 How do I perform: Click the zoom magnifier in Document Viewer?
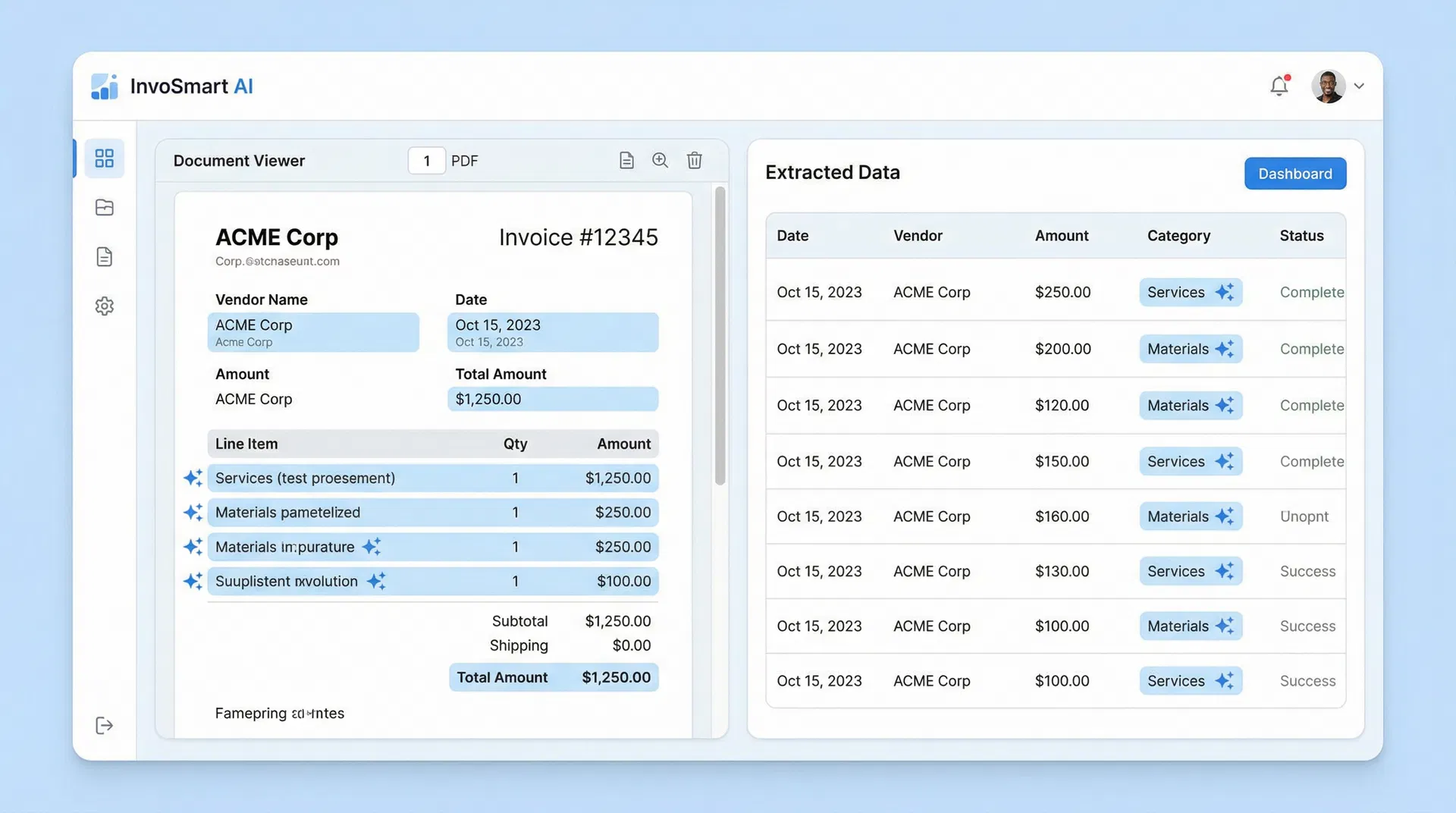click(x=660, y=161)
